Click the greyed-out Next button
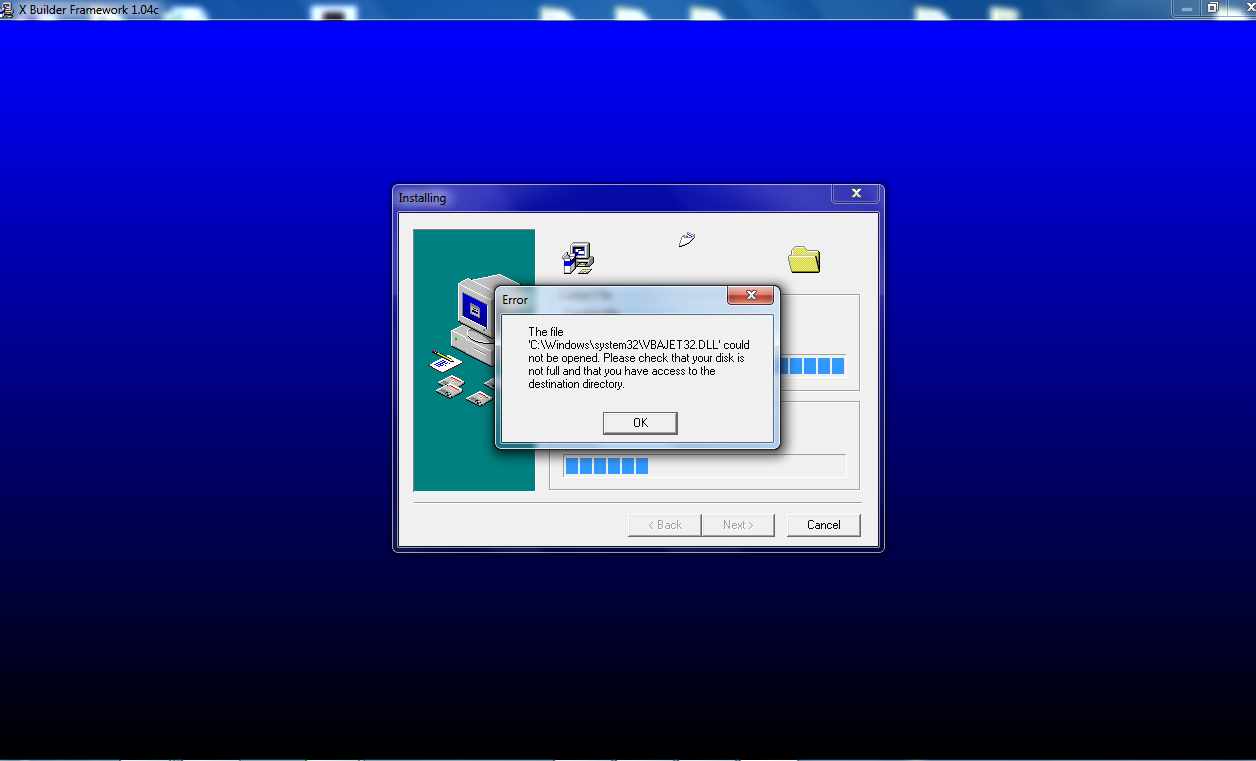This screenshot has height=761, width=1256. pos(737,525)
